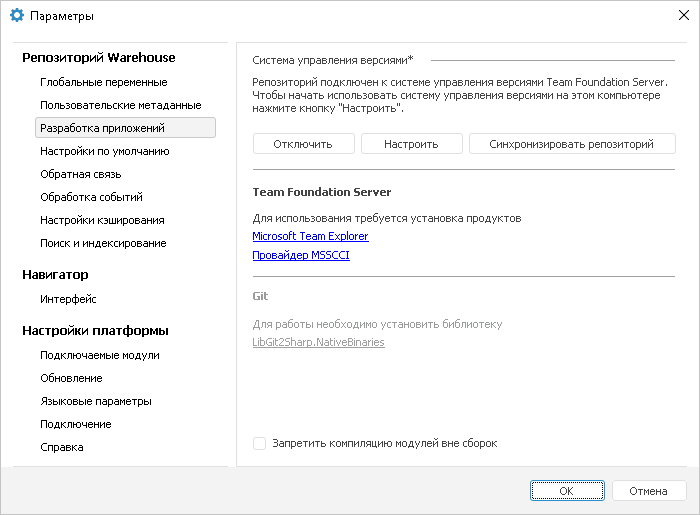
Task: Select Подключение section
Action: coord(75,424)
